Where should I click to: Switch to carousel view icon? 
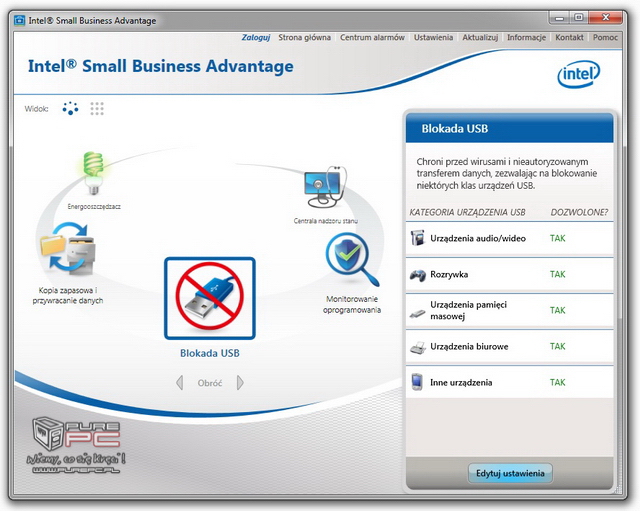70,108
